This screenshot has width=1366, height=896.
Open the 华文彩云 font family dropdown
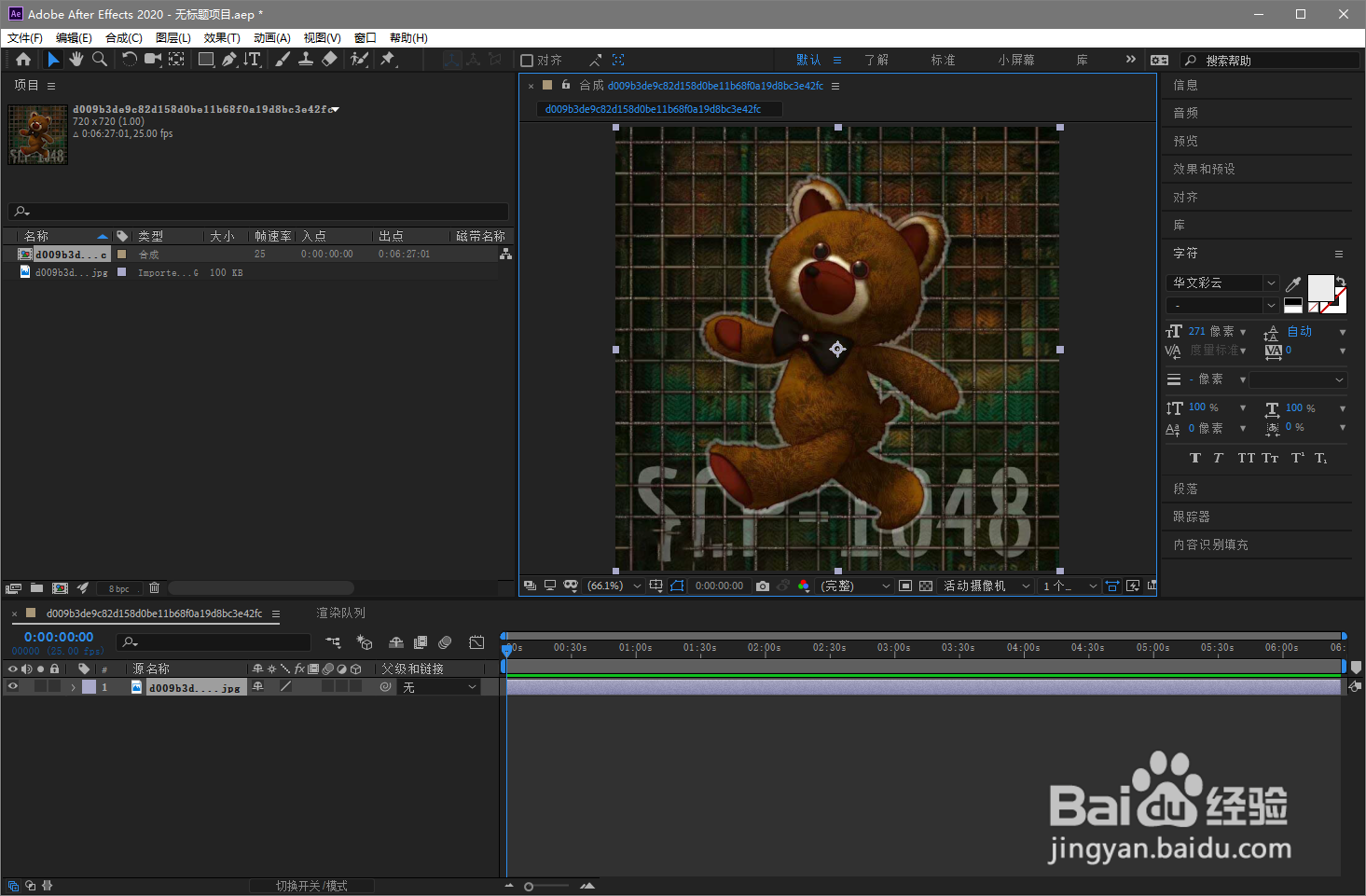(x=1222, y=283)
